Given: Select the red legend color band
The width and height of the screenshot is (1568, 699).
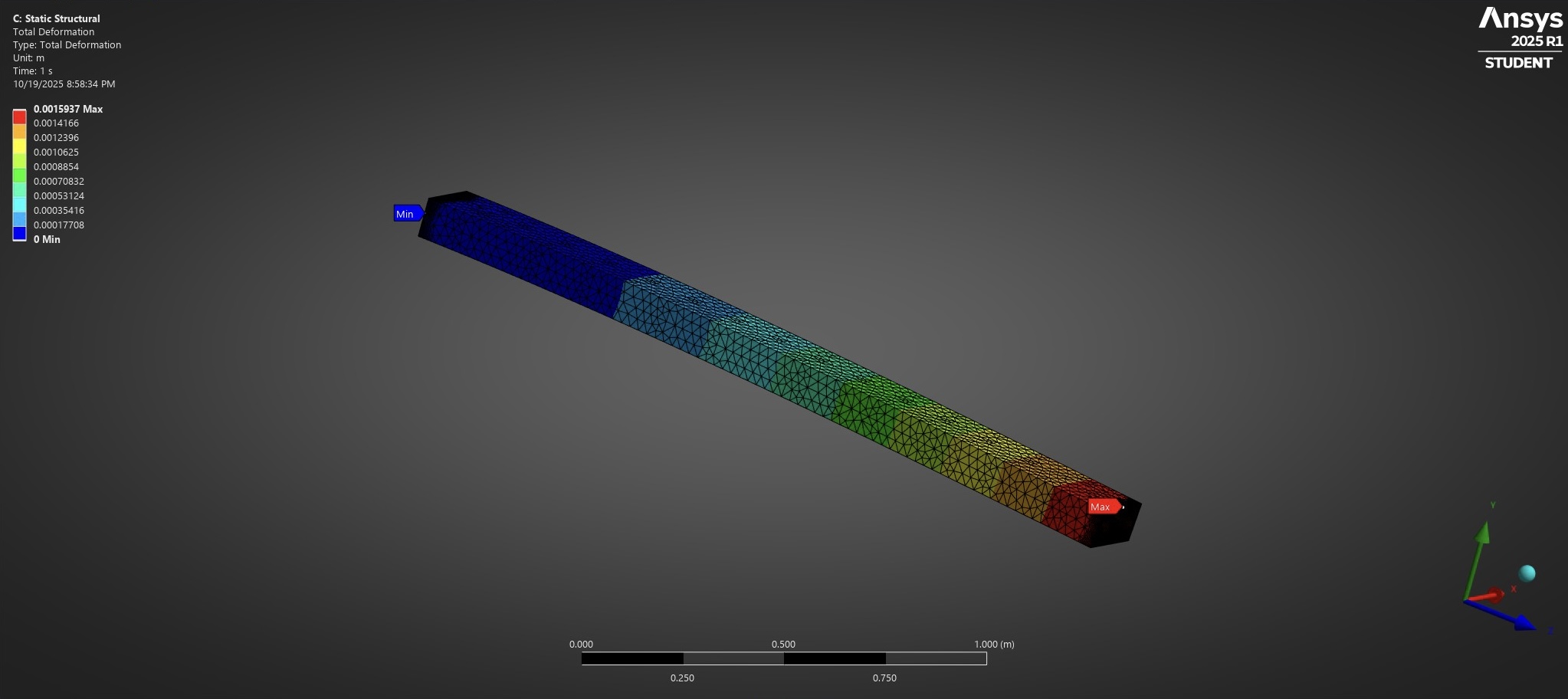Looking at the screenshot, I should coord(19,116).
